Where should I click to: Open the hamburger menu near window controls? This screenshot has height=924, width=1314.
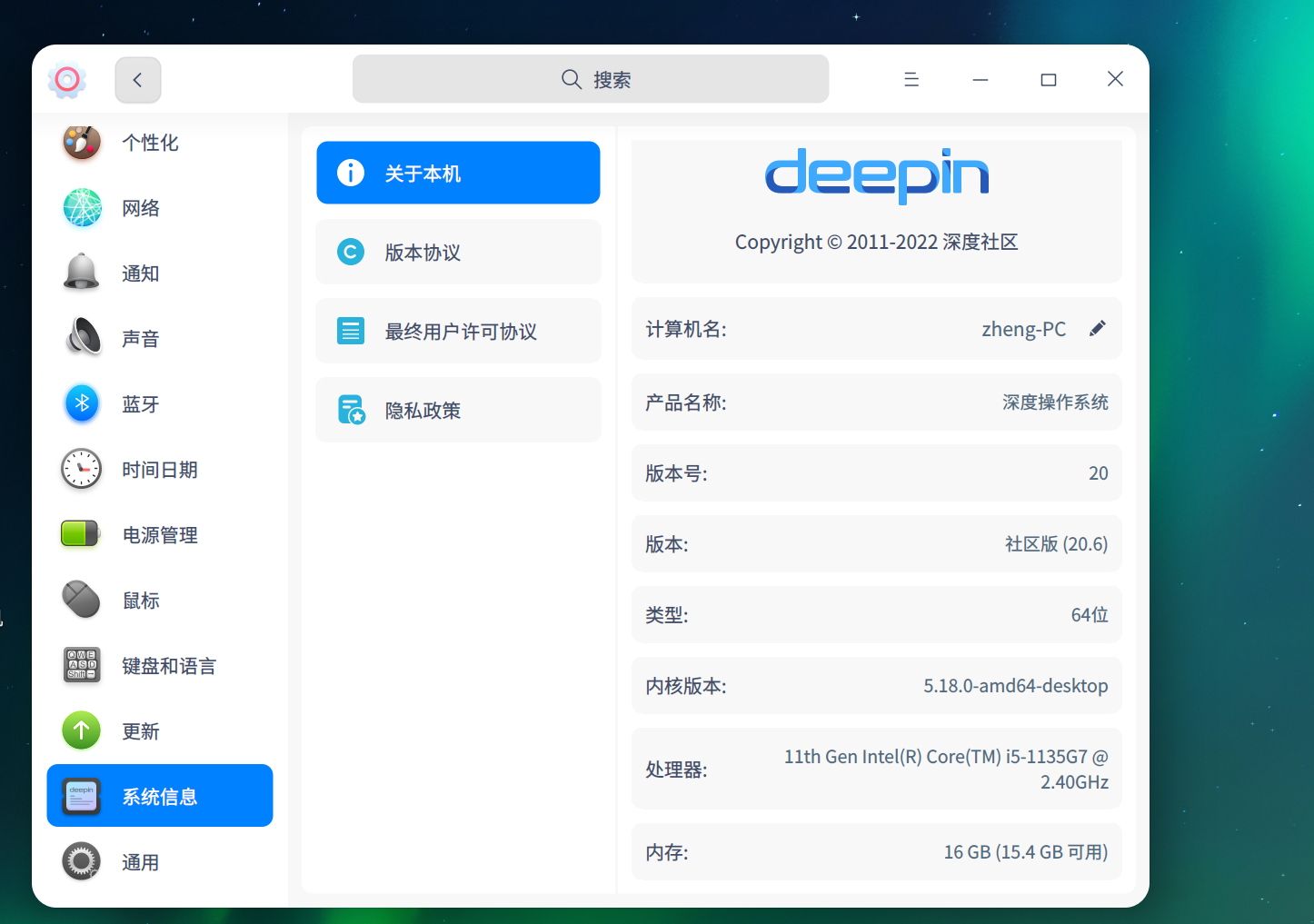[911, 79]
